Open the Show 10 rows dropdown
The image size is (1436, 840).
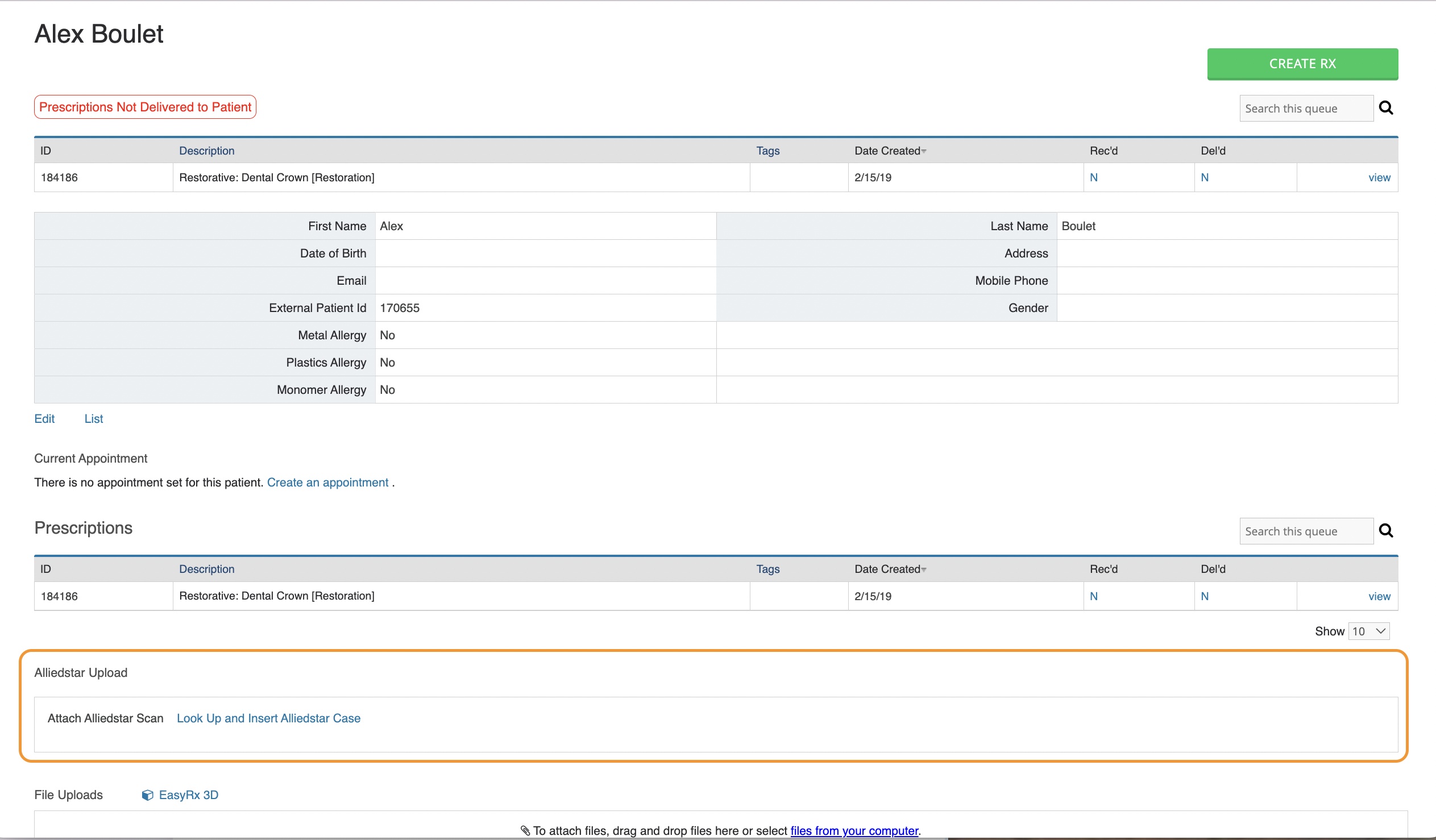tap(1369, 631)
